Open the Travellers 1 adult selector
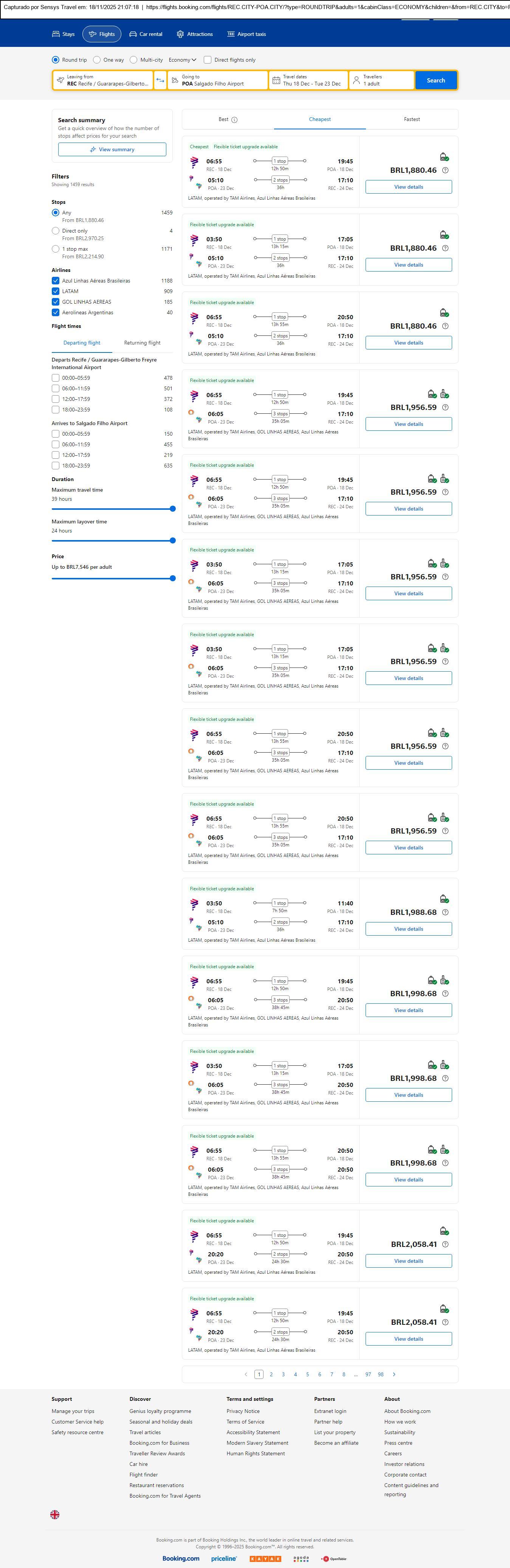 point(381,80)
